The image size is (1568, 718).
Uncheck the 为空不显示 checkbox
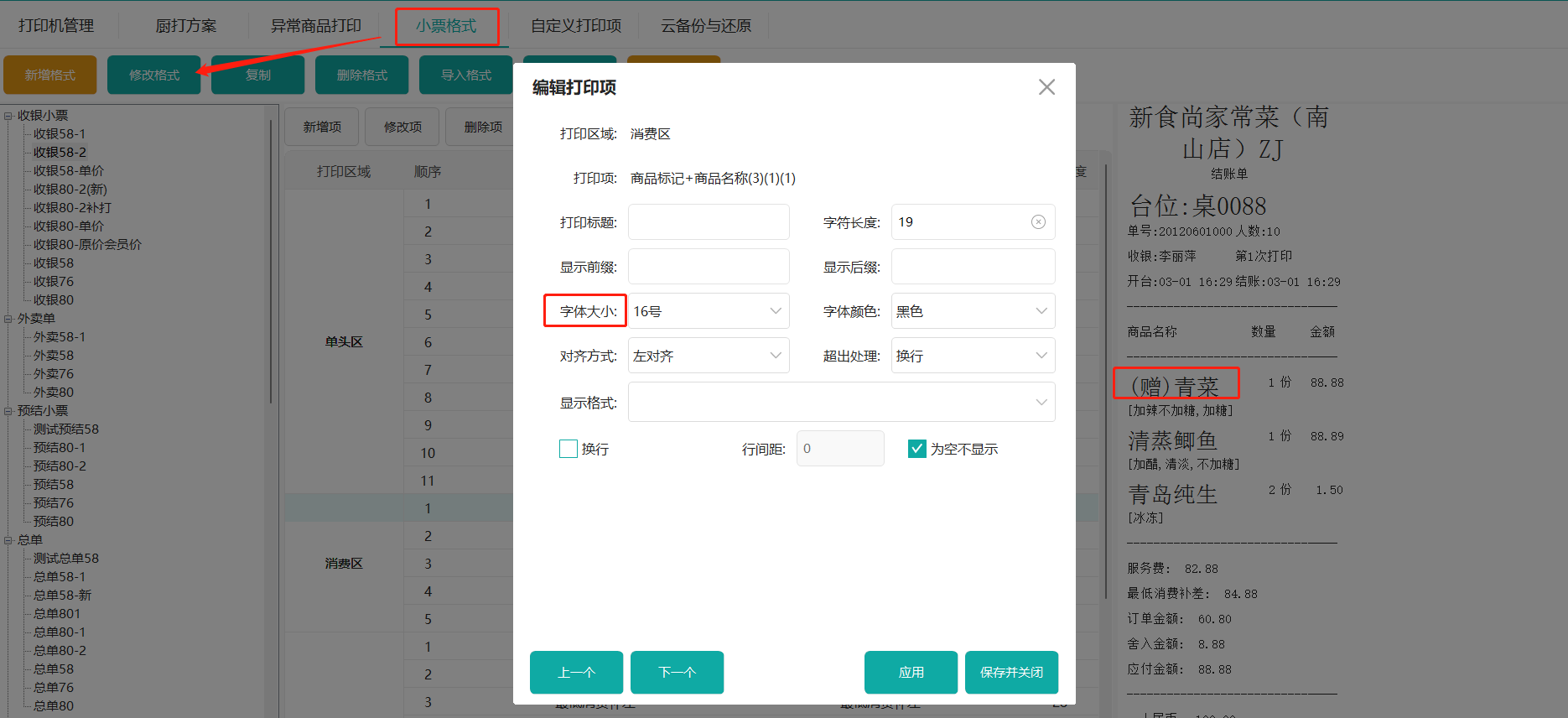point(917,449)
